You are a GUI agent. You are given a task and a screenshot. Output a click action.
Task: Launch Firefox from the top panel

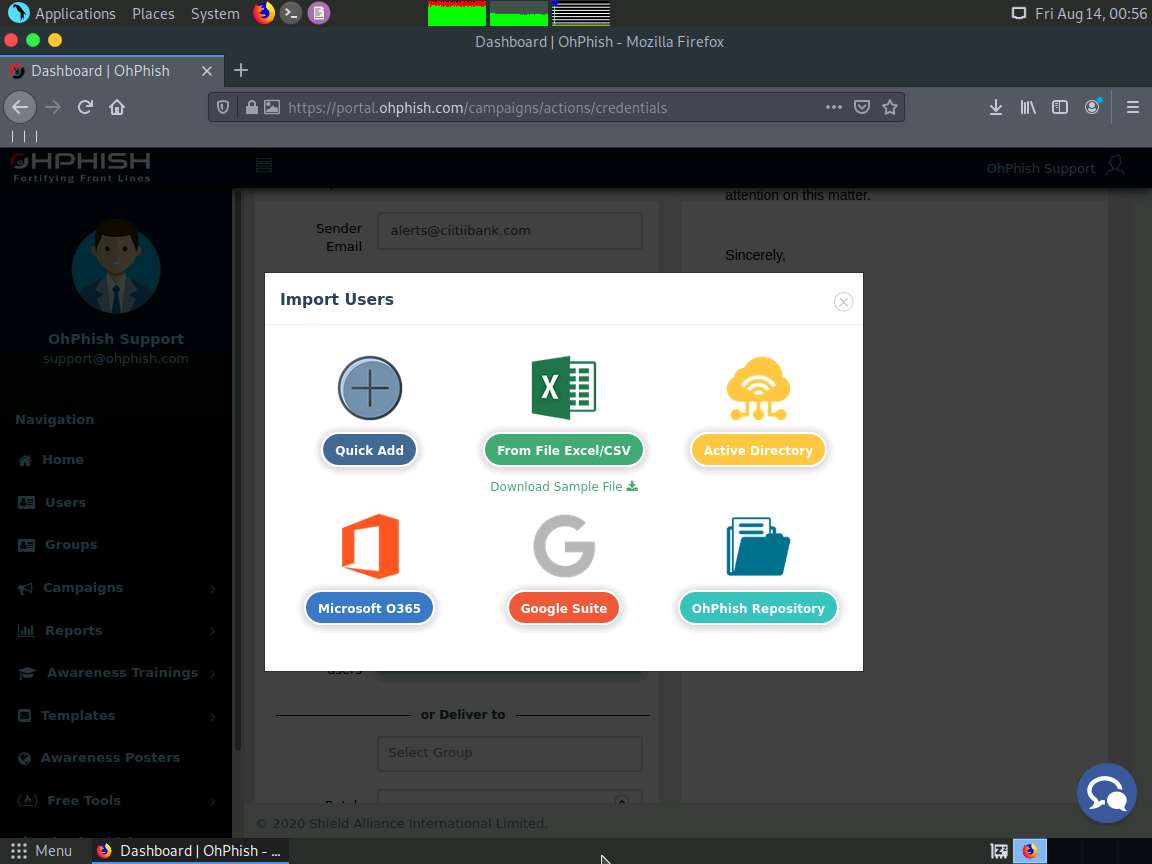(263, 12)
